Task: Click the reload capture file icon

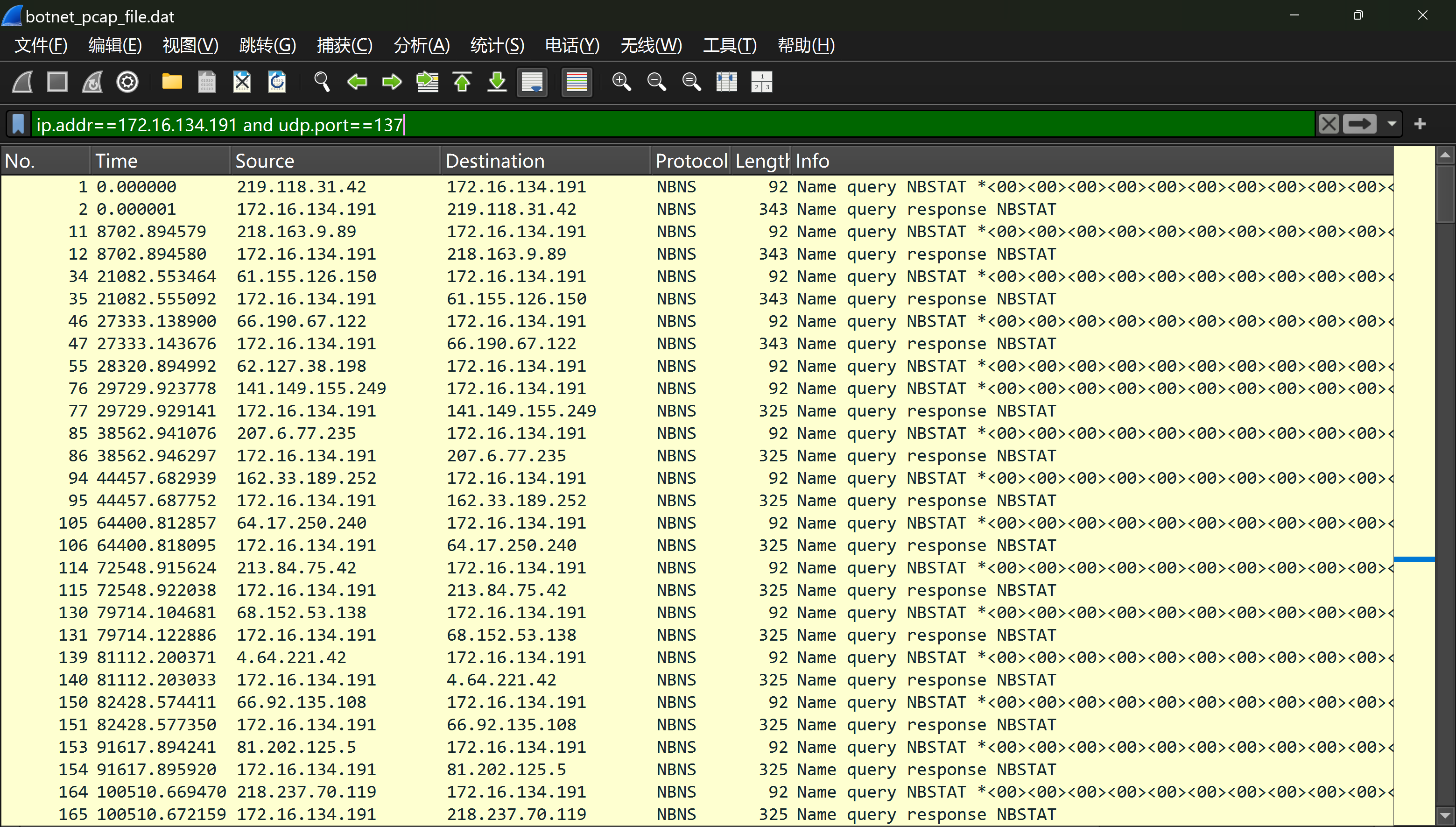Action: pyautogui.click(x=277, y=82)
